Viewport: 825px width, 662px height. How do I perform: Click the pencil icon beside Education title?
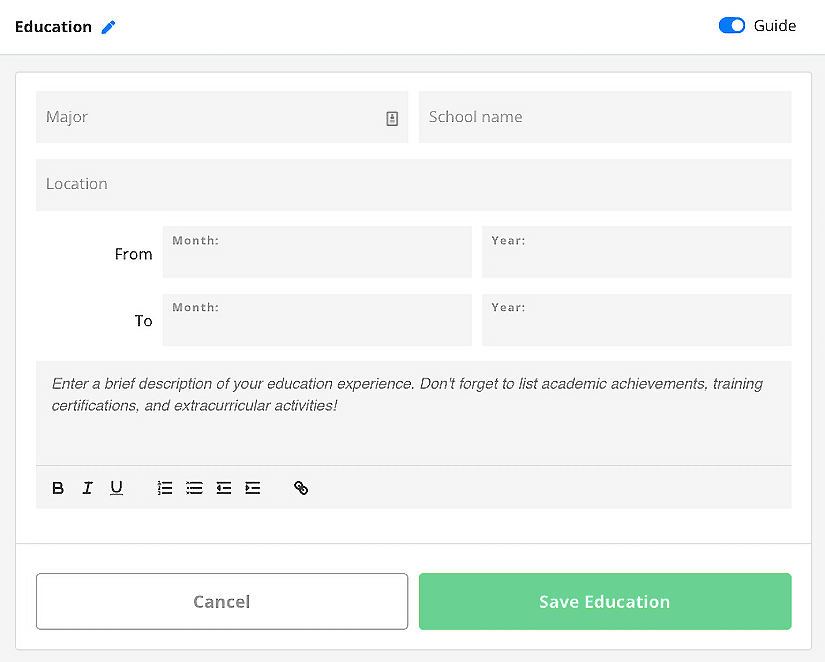click(109, 27)
